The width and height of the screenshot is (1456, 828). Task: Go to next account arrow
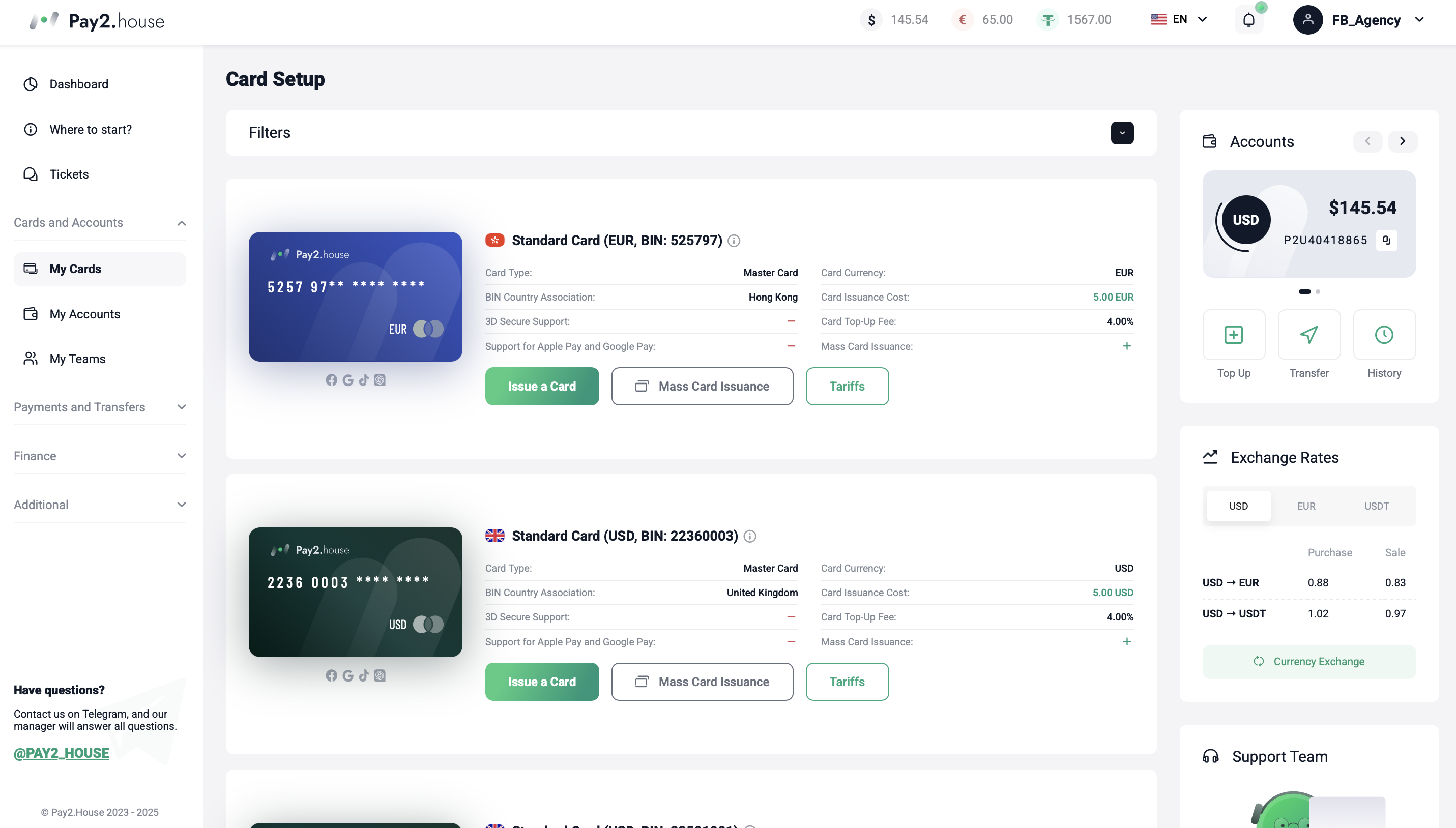pos(1403,141)
